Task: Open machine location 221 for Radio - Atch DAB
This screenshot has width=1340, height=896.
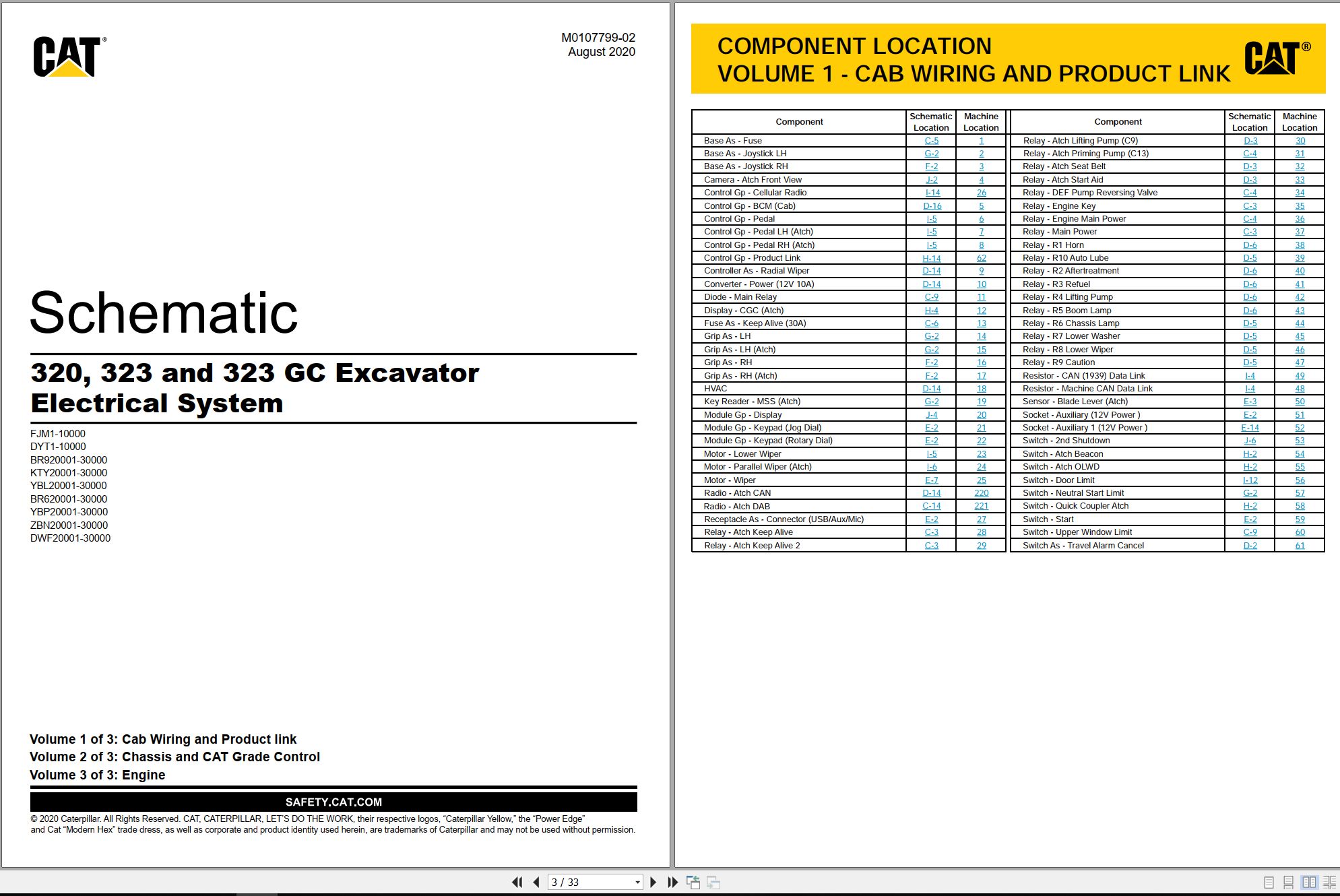Action: pyautogui.click(x=981, y=506)
